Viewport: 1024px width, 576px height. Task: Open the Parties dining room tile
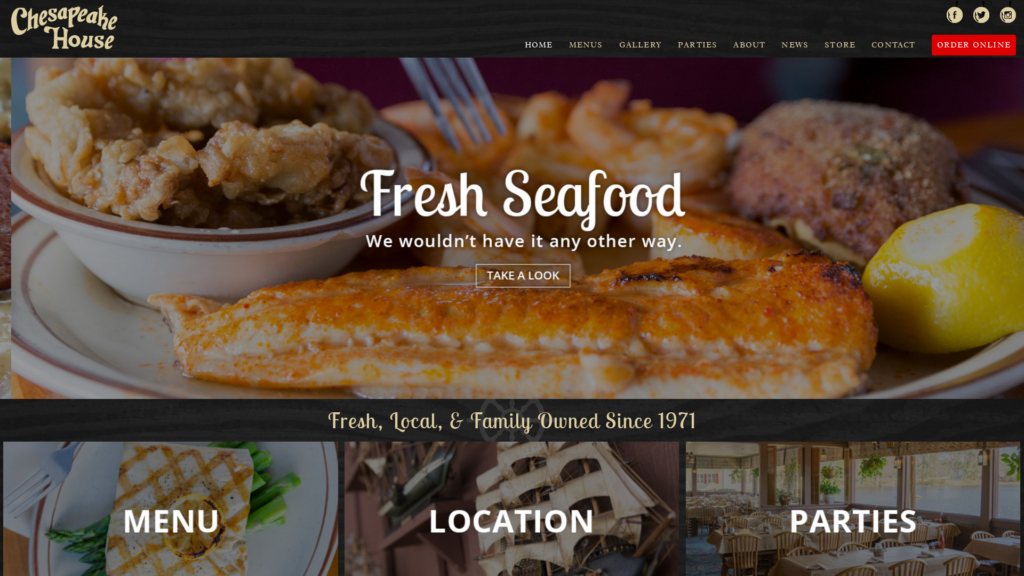(852, 509)
